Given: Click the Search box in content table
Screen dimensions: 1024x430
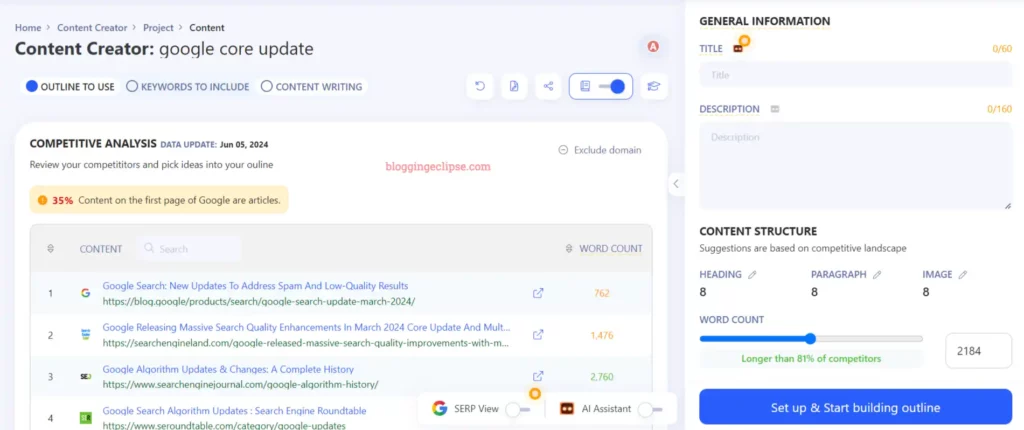Looking at the screenshot, I should tap(189, 249).
